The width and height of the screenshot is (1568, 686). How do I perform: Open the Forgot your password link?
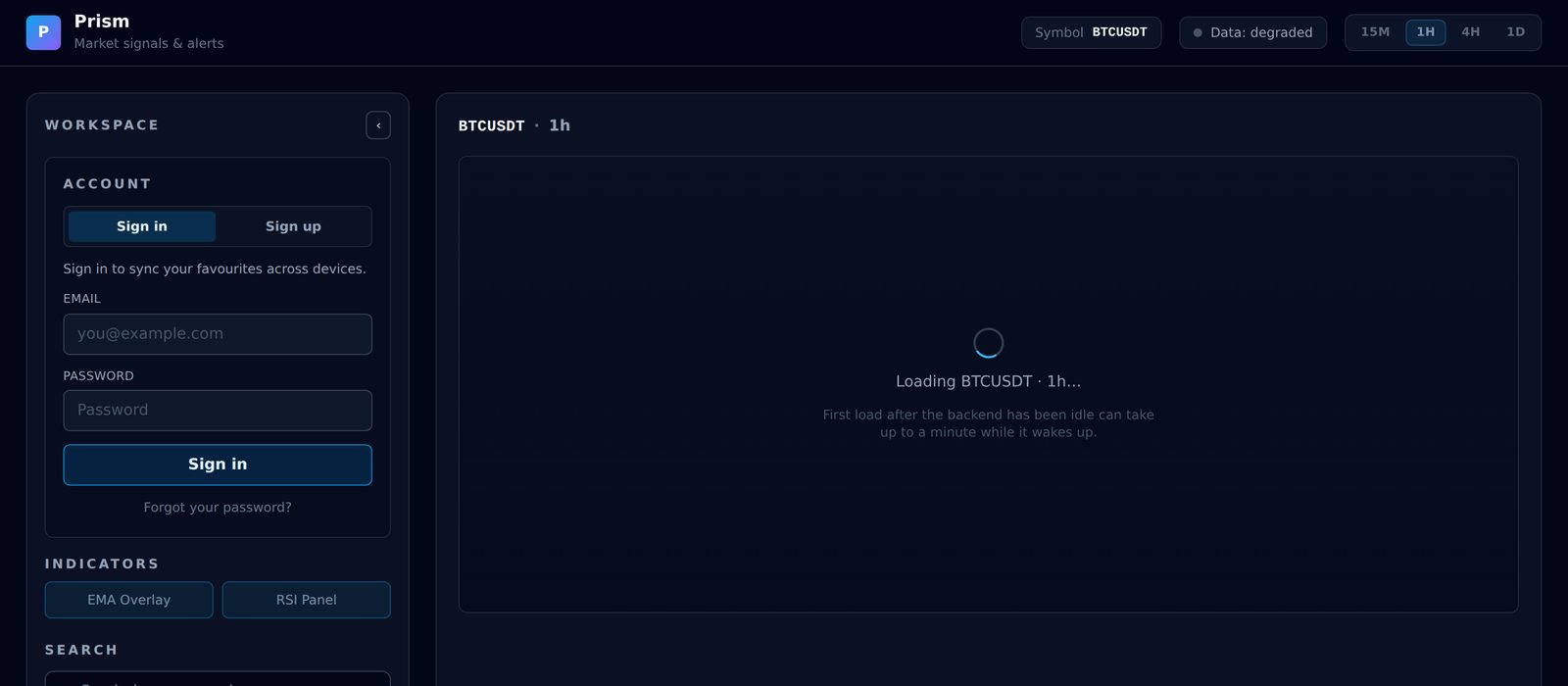pos(218,508)
